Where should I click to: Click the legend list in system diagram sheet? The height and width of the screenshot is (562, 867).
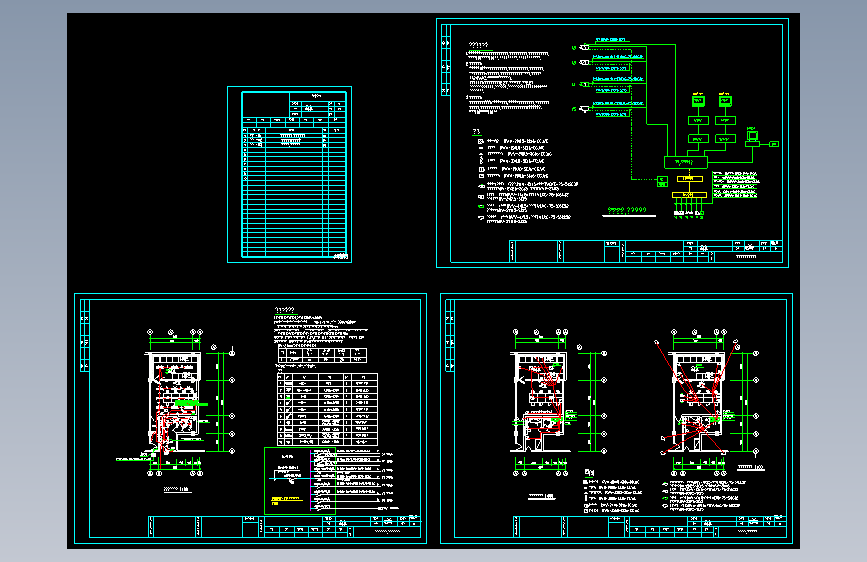pos(527,177)
